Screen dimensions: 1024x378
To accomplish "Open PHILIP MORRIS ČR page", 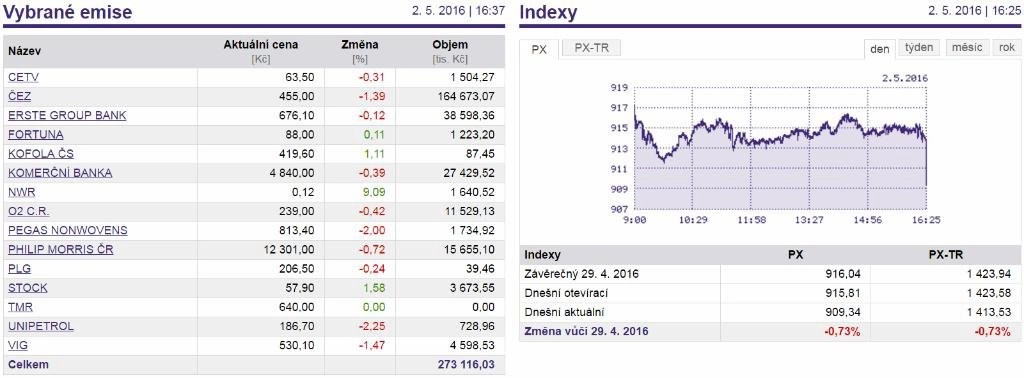I will point(61,249).
